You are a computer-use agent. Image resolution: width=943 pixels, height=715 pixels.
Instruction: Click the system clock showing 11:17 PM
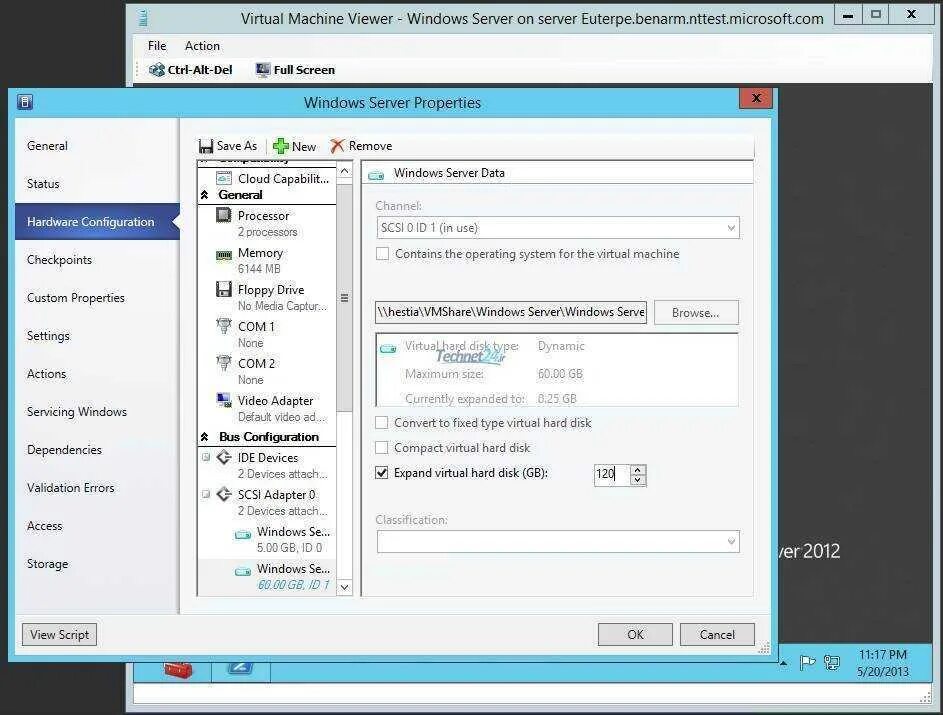pos(882,654)
